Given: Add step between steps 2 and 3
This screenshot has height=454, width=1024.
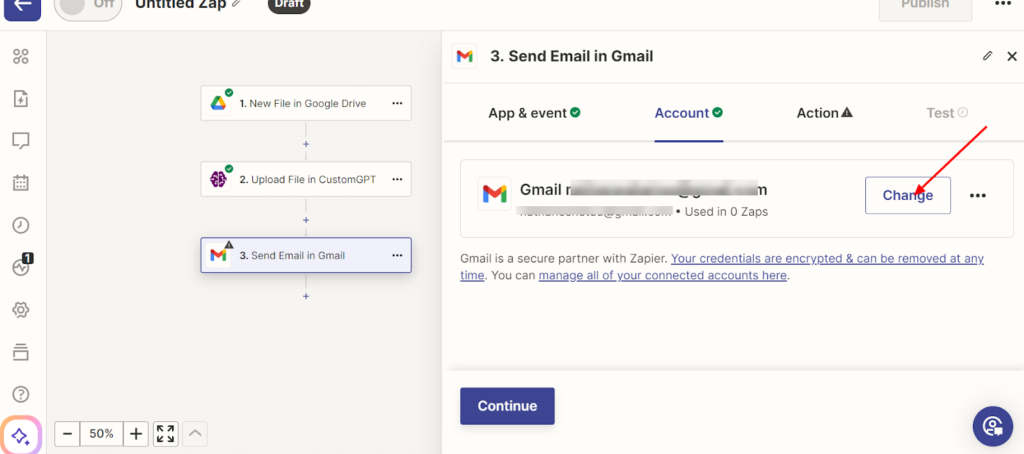Looking at the screenshot, I should [x=306, y=220].
